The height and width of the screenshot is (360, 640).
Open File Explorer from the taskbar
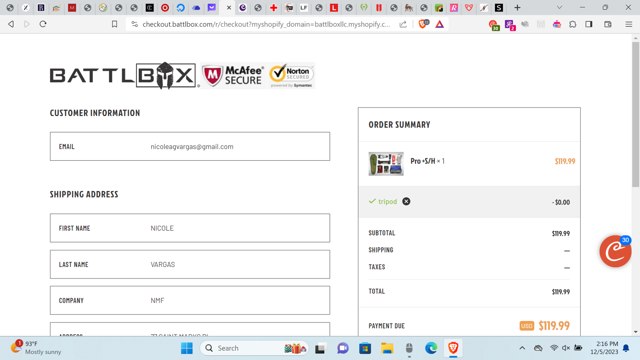coord(387,348)
